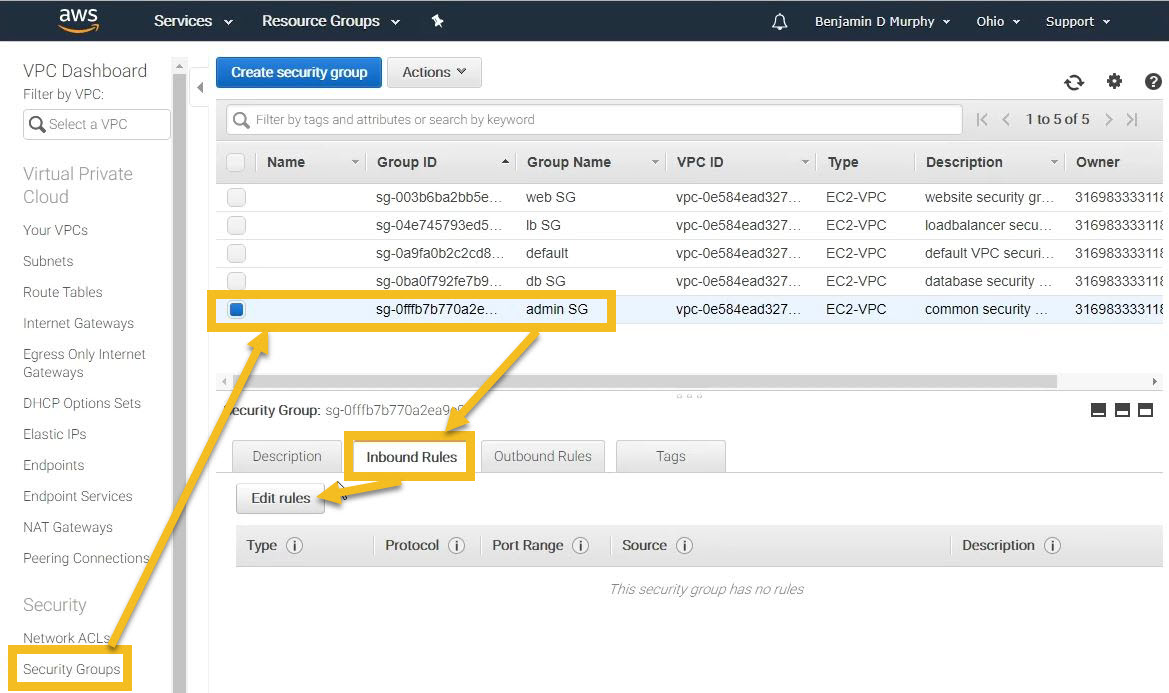Viewport: 1169px width, 693px height.
Task: Open VPC ID column filter arrow
Action: pyautogui.click(x=805, y=162)
